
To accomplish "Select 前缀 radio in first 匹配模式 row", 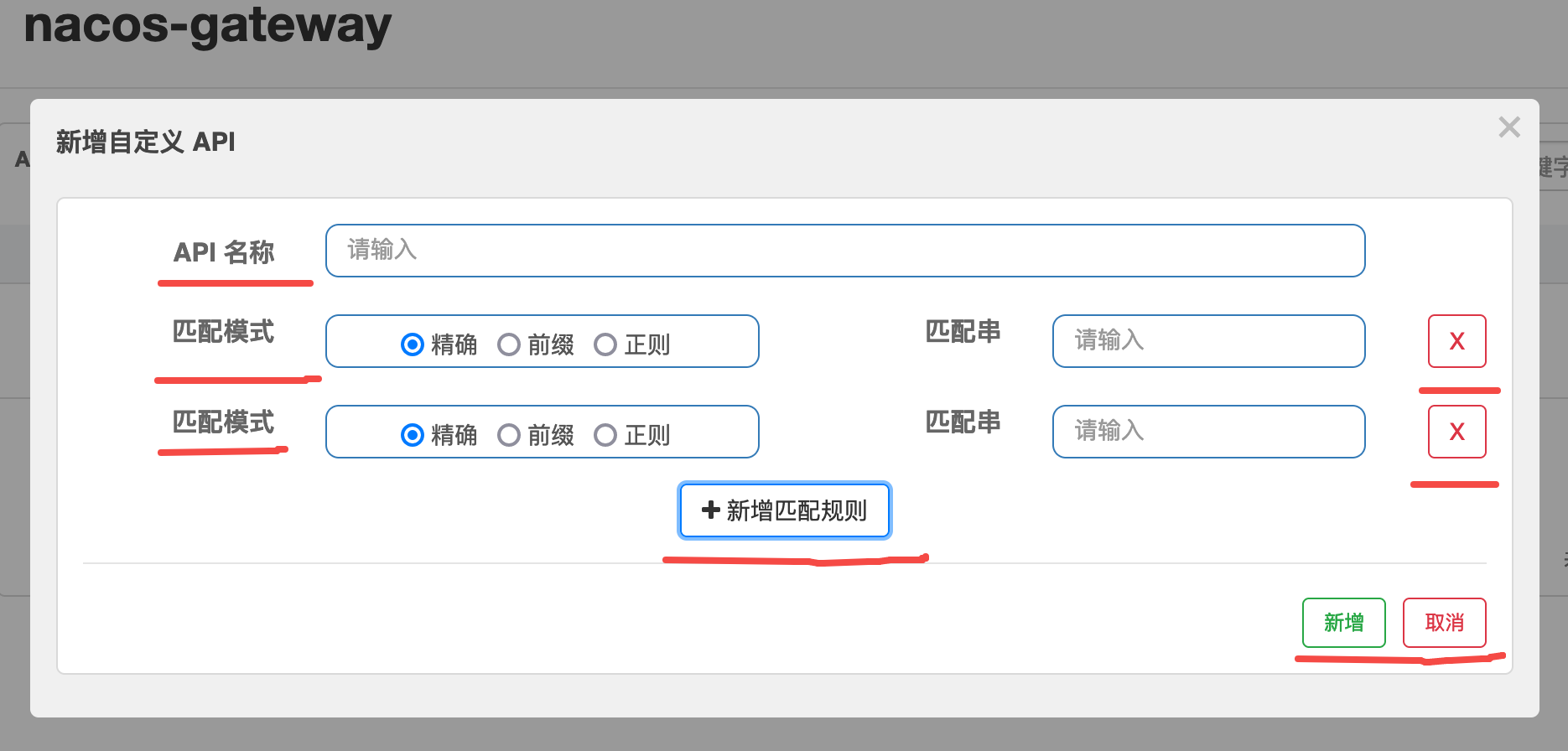I will (509, 344).
